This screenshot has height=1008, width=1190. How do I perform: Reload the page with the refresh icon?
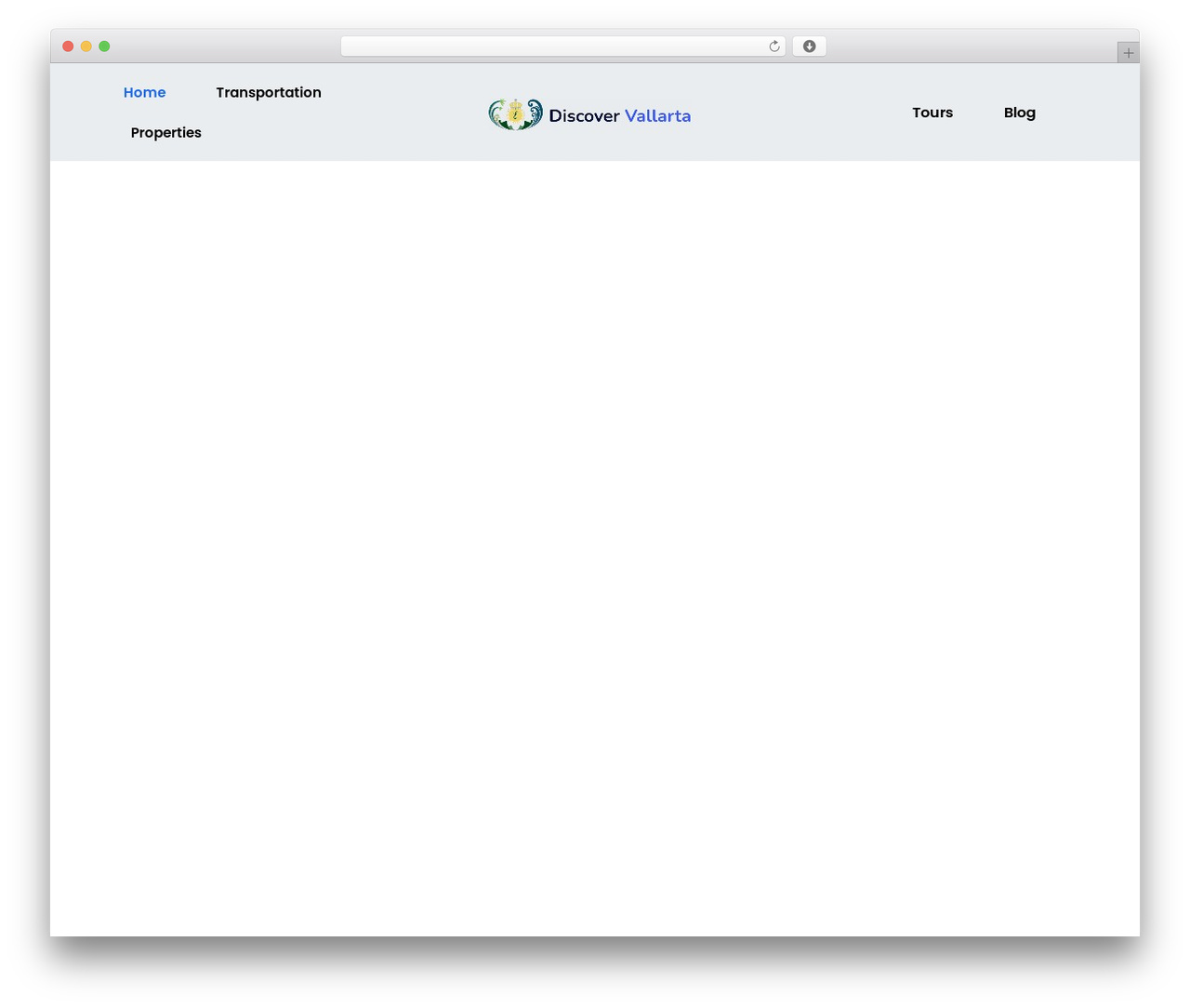click(x=773, y=46)
